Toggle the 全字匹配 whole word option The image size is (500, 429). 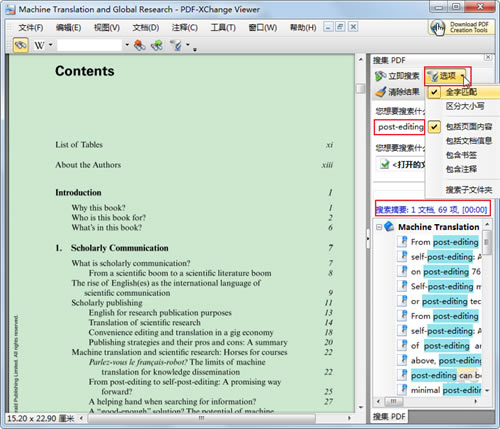pos(464,92)
